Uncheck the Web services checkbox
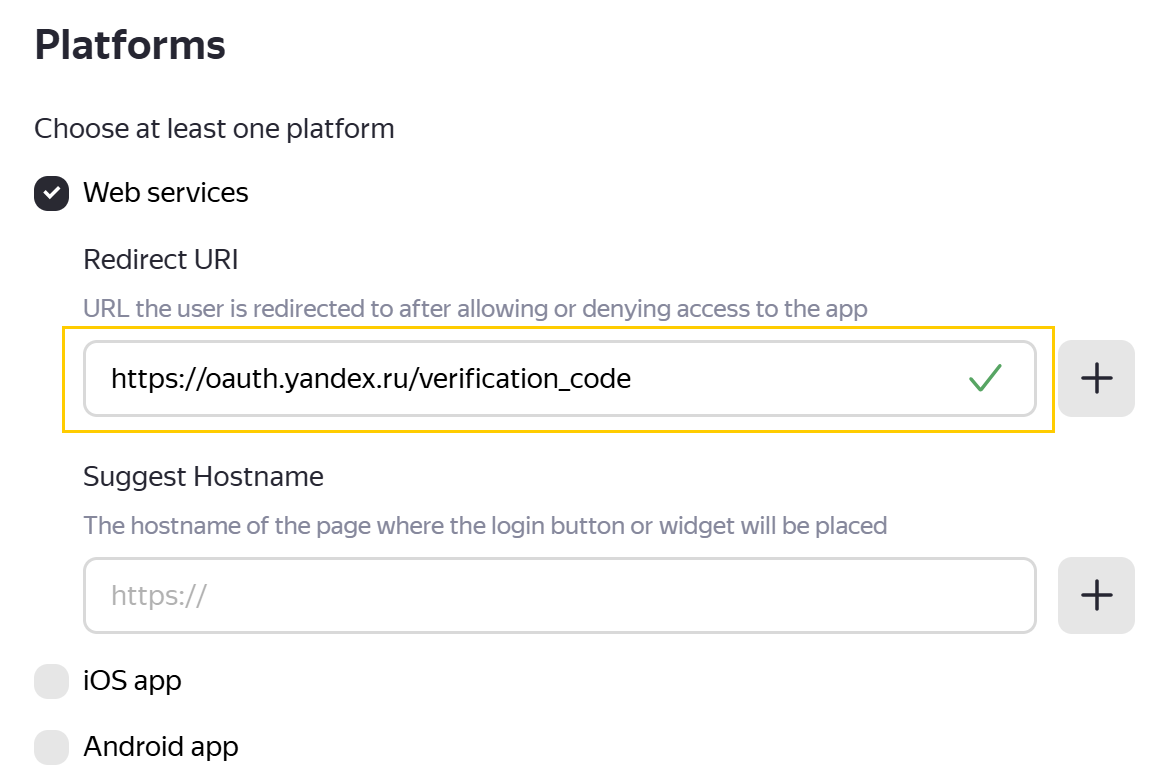 pos(51,193)
